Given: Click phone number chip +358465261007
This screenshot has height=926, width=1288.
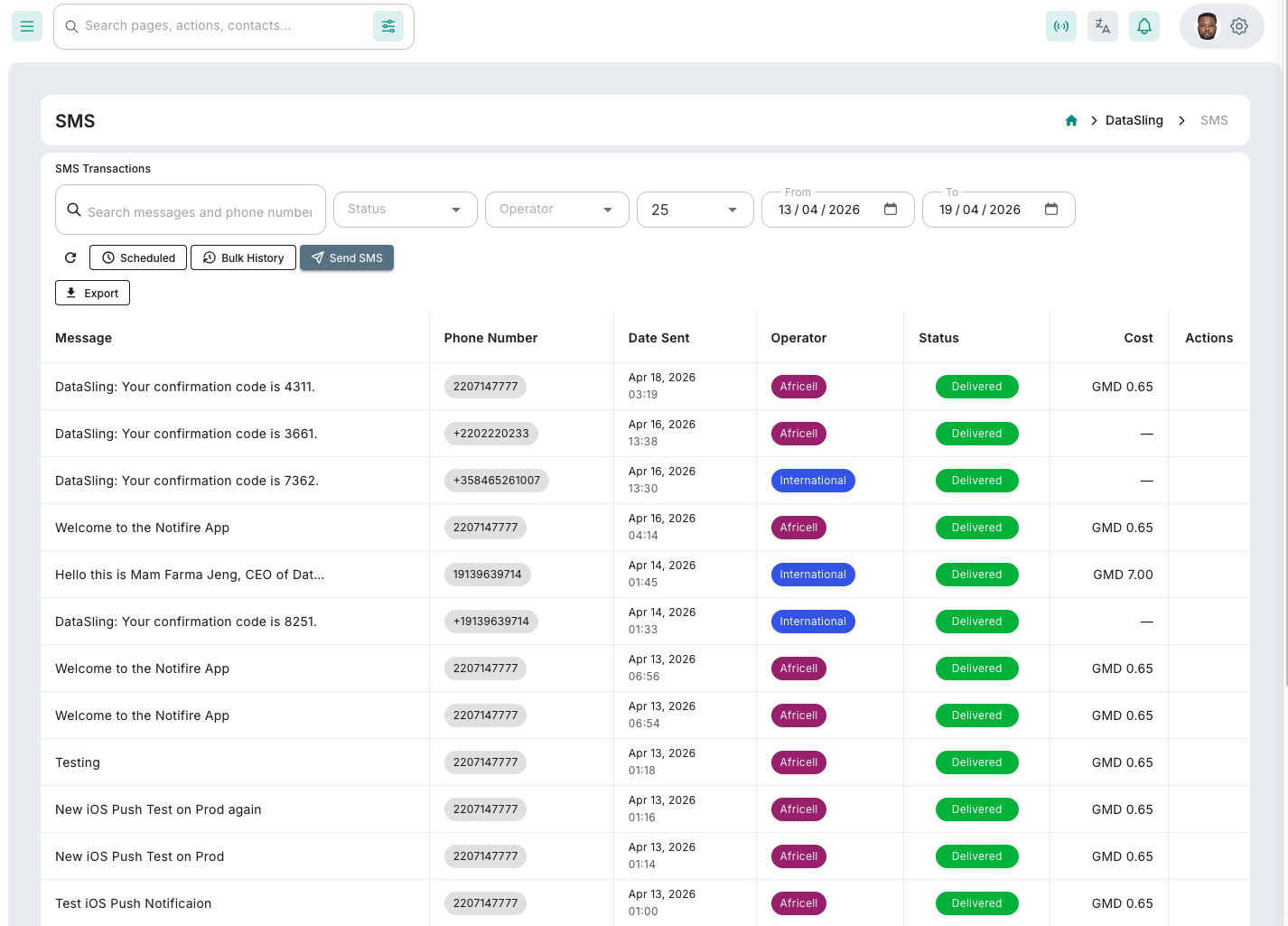Looking at the screenshot, I should coord(497,481).
